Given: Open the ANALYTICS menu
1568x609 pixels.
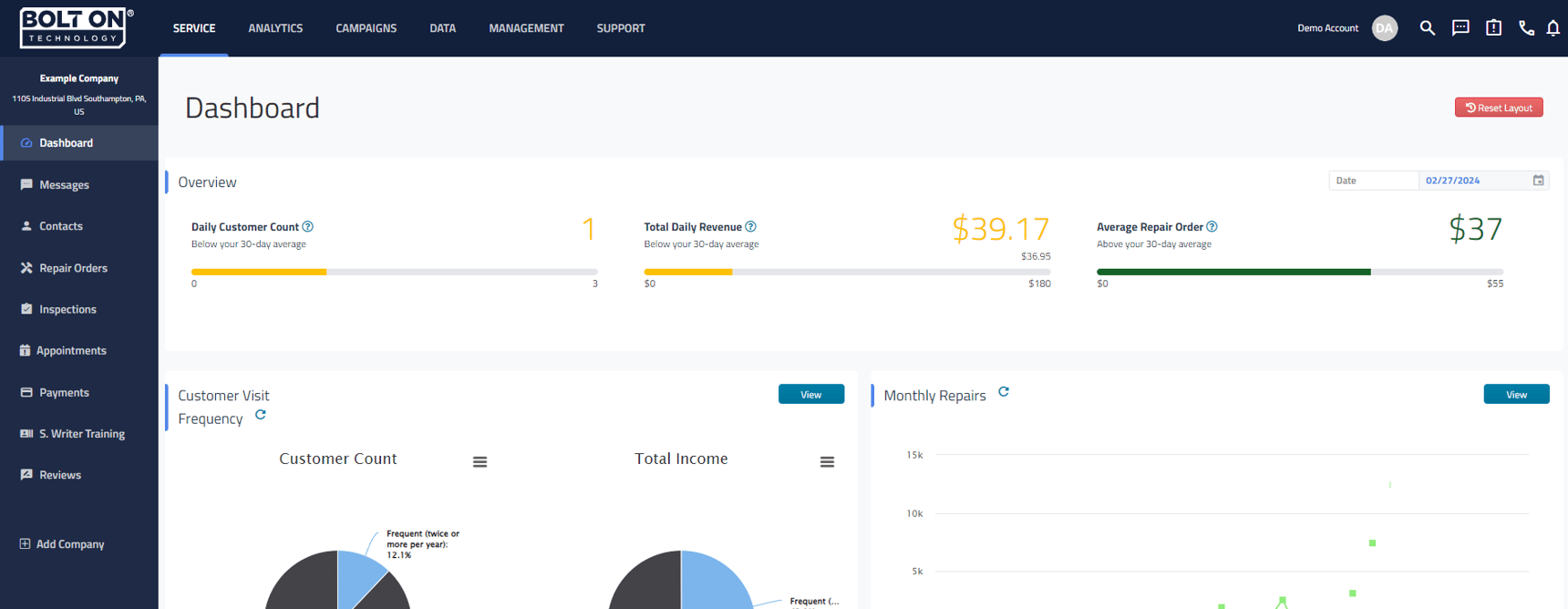Looking at the screenshot, I should click(275, 28).
